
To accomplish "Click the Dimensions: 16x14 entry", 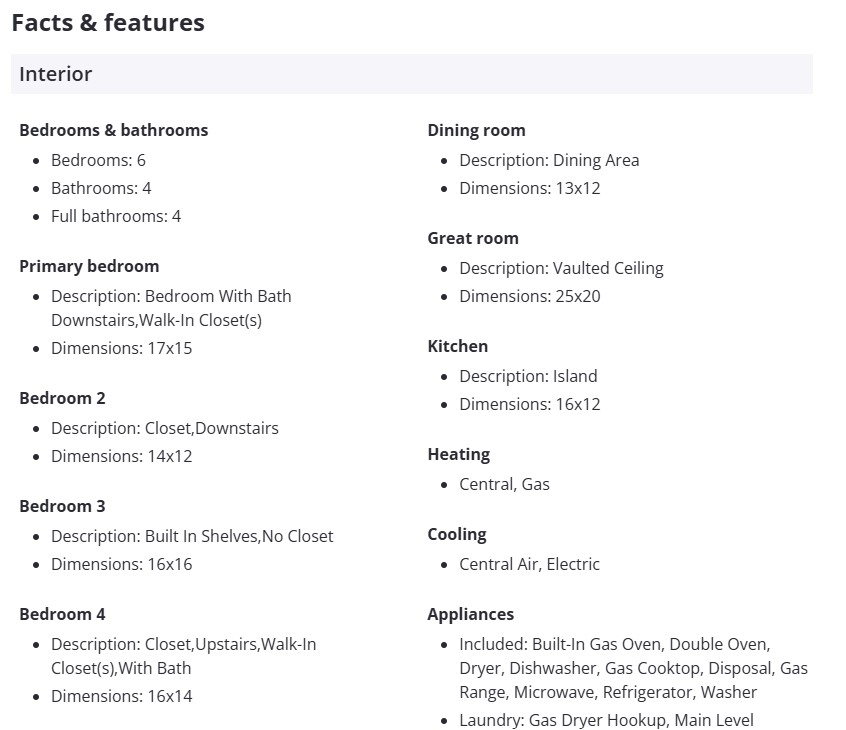I will pyautogui.click(x=121, y=696).
